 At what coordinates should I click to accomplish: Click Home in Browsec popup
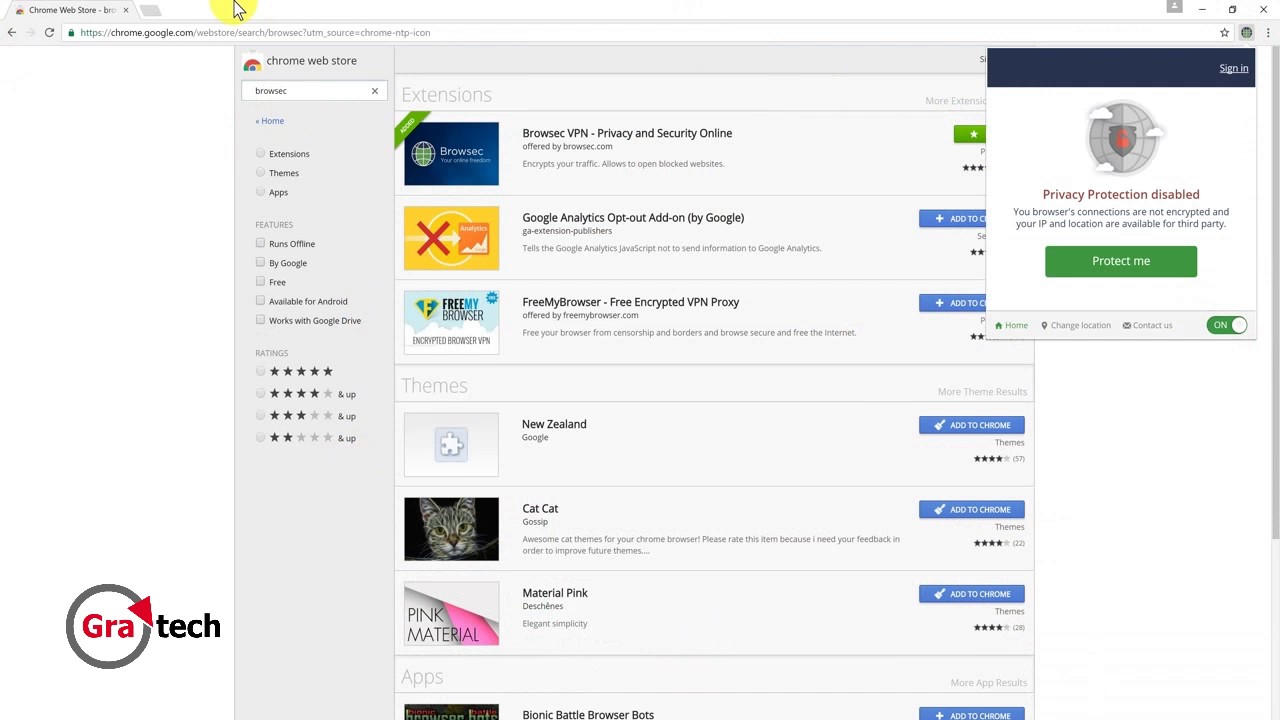pos(1011,325)
